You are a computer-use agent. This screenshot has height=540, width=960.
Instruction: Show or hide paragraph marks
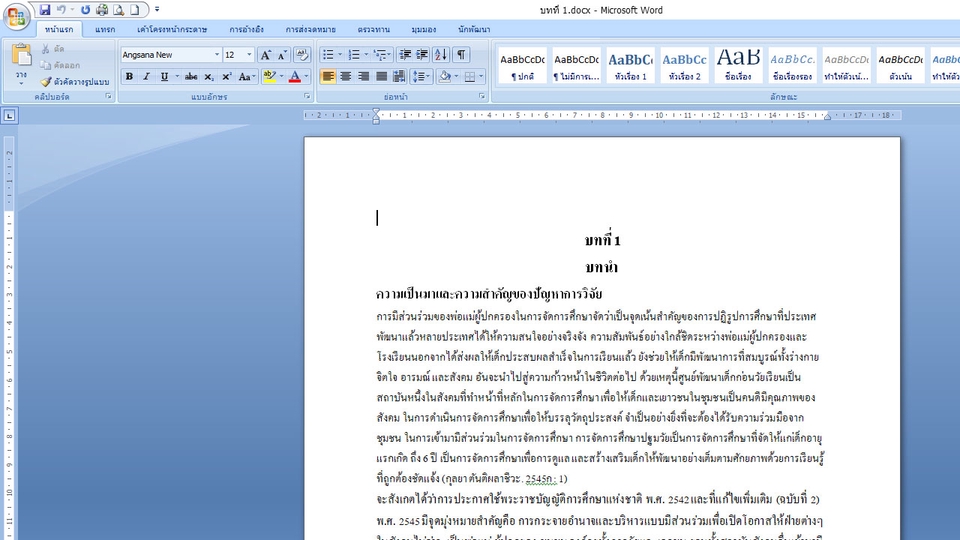(x=461, y=55)
